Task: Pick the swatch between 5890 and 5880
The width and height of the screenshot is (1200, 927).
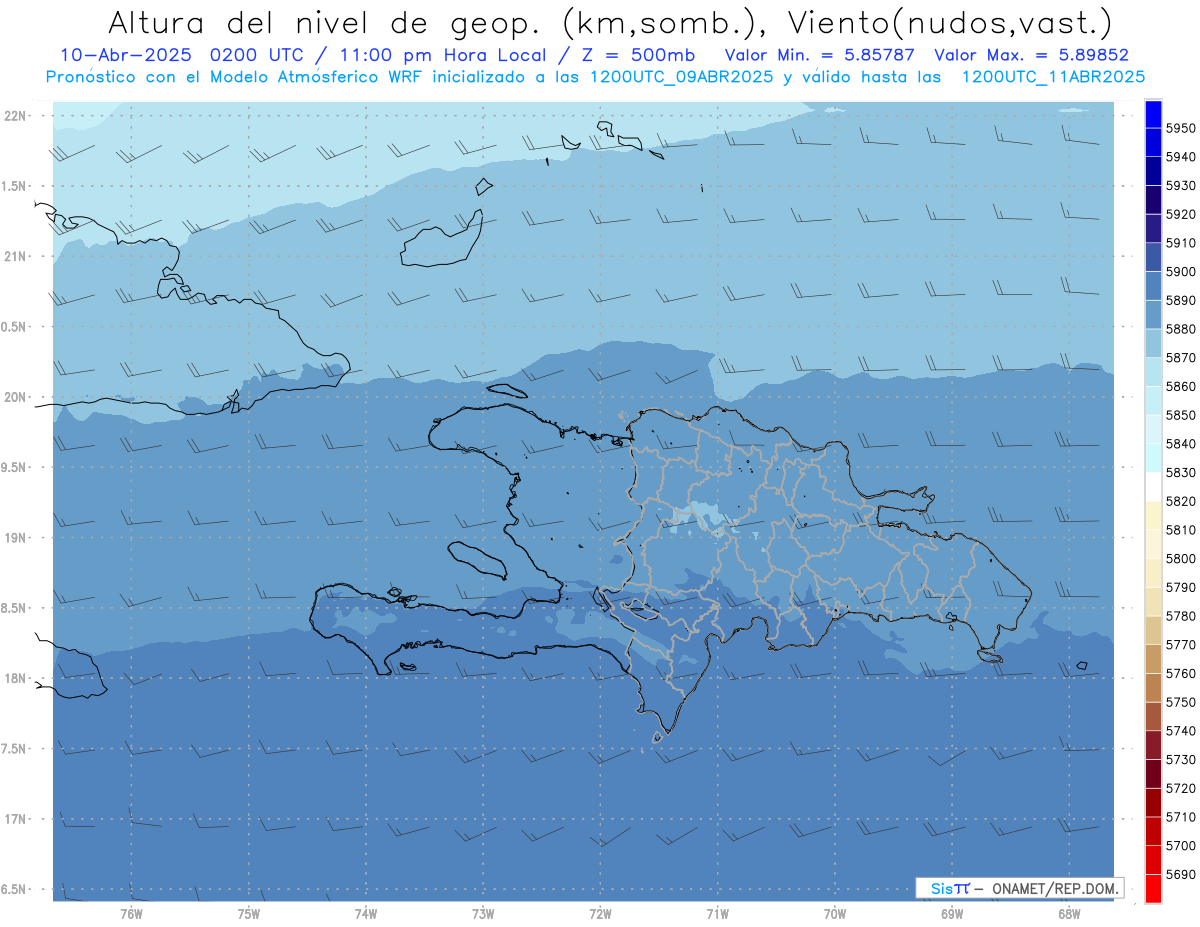Action: [1153, 314]
